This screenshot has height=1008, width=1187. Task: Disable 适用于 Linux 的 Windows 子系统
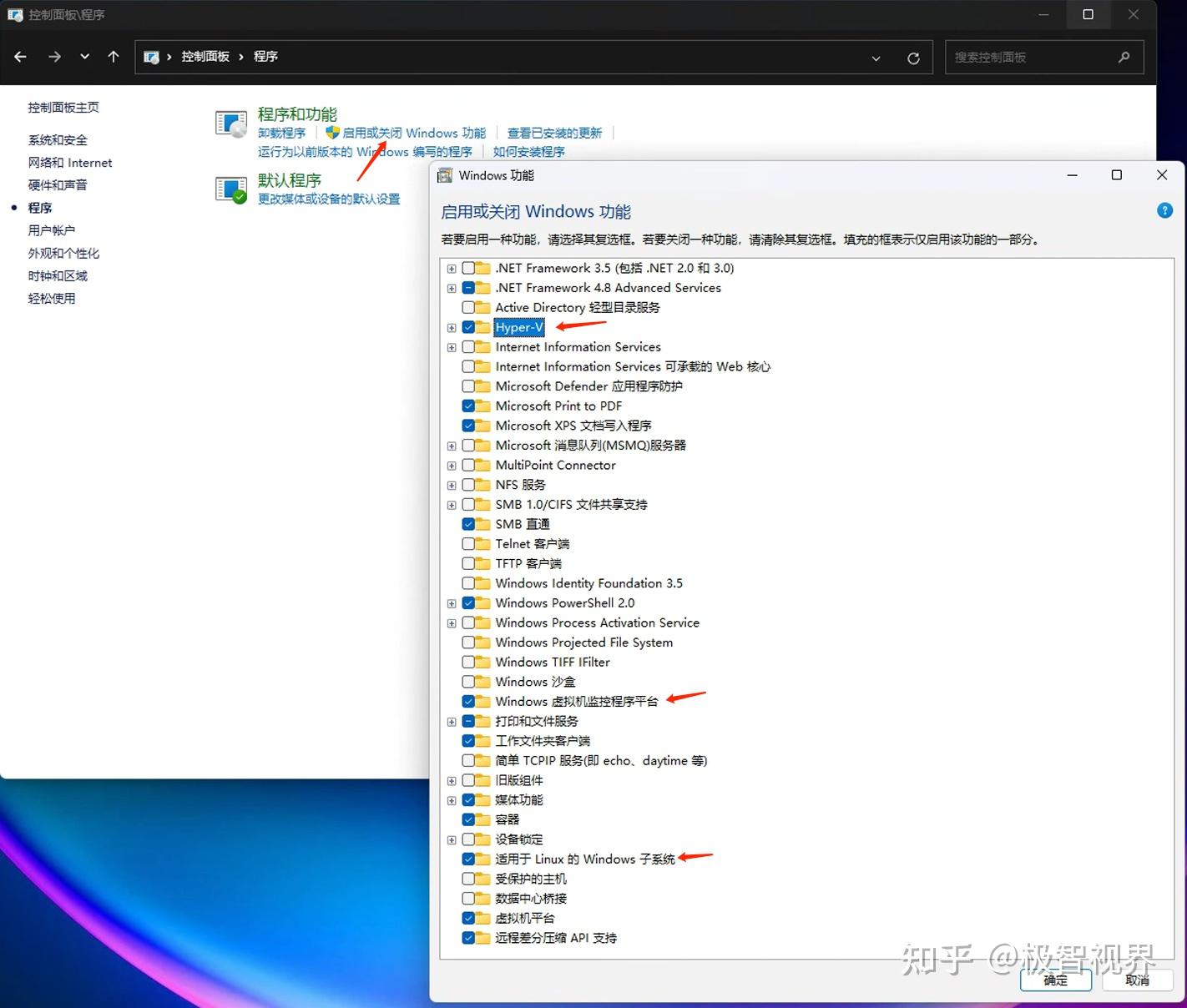(467, 859)
